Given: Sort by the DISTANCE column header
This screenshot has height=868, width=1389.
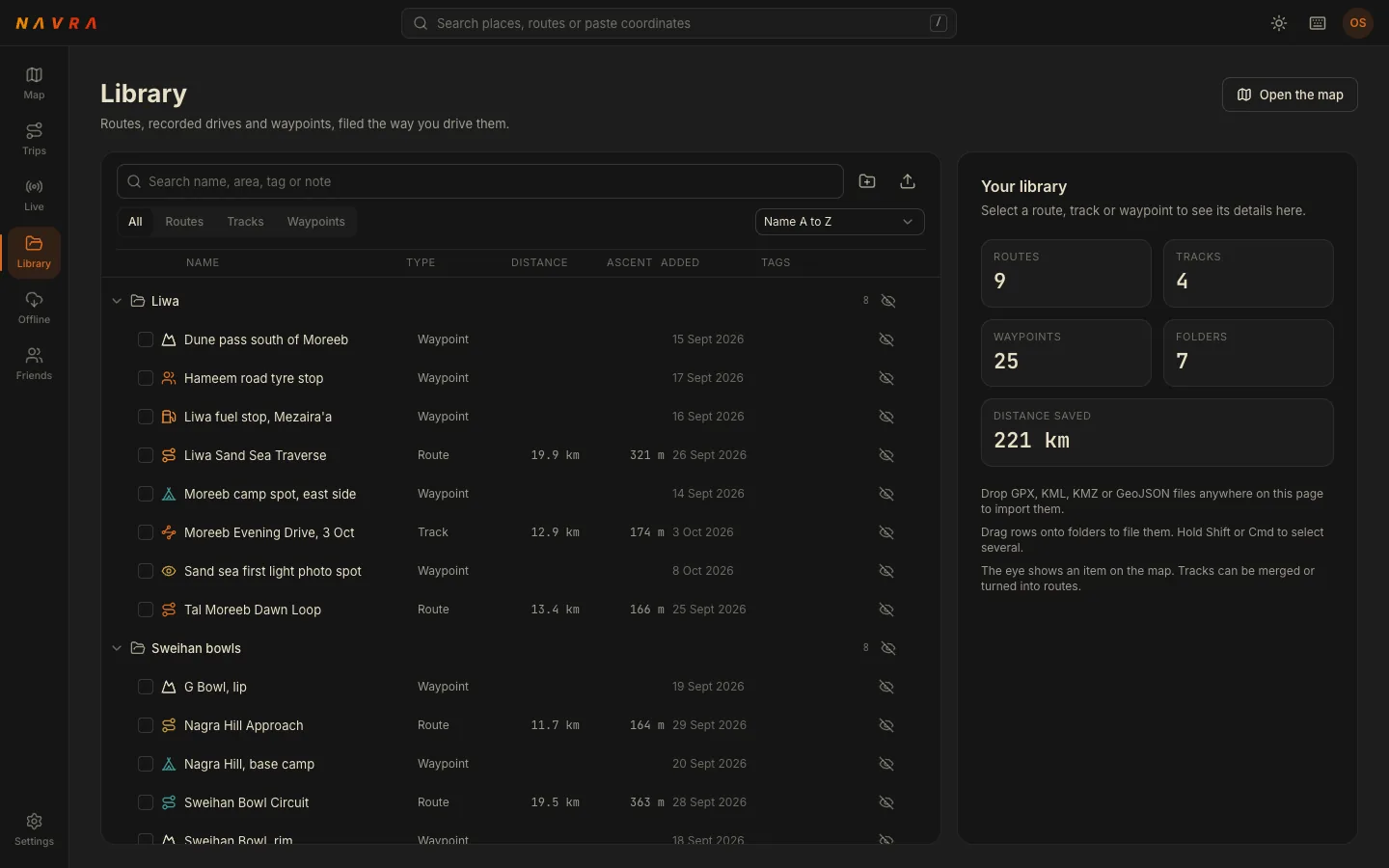Looking at the screenshot, I should click(539, 262).
